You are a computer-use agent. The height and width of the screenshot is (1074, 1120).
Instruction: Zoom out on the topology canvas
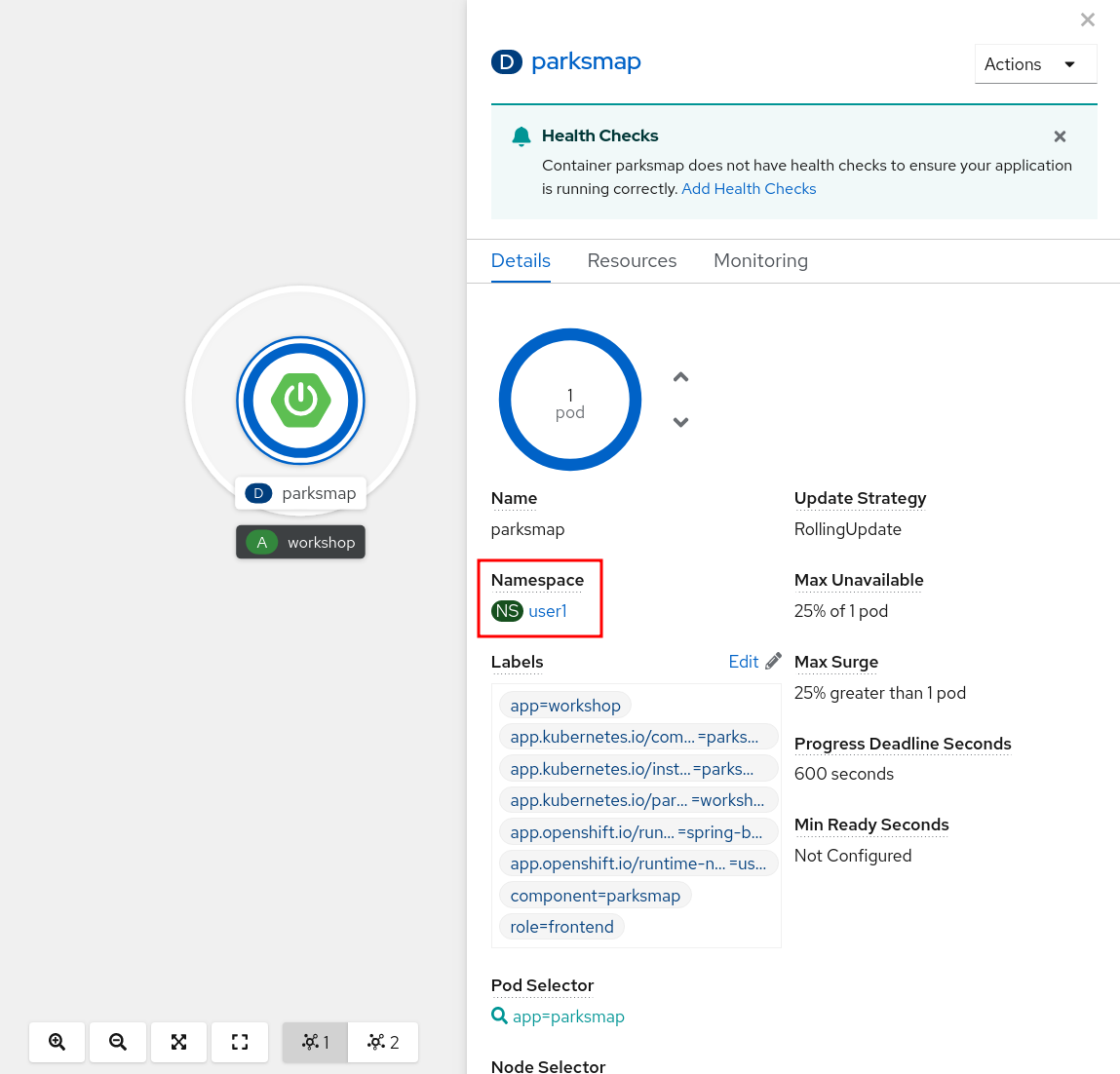tap(117, 1042)
